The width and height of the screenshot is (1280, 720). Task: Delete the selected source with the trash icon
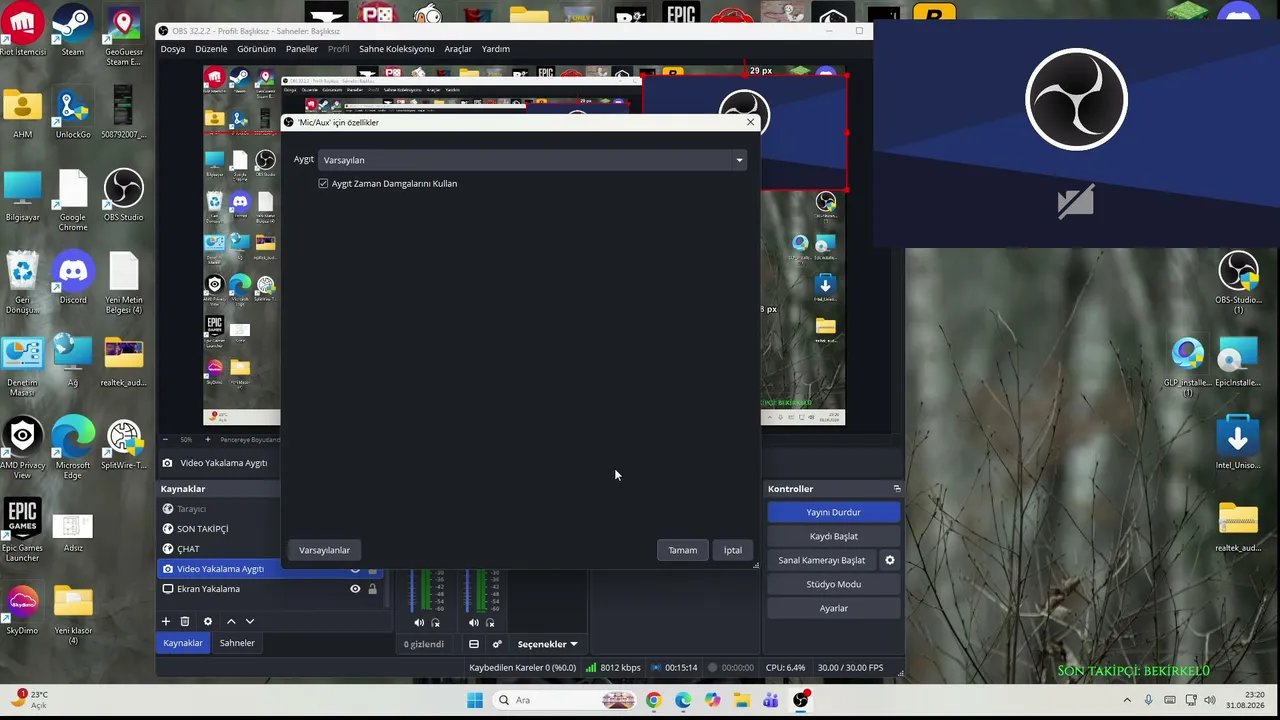click(185, 621)
